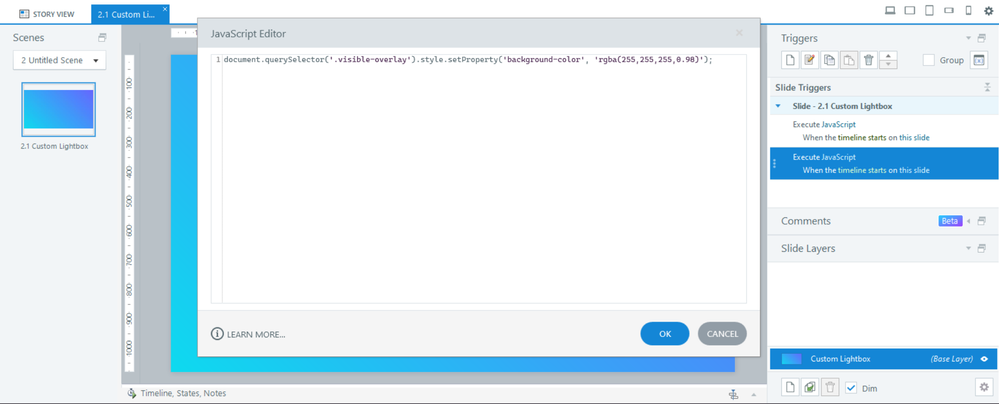Duplicate the selected slide layer

coord(810,387)
